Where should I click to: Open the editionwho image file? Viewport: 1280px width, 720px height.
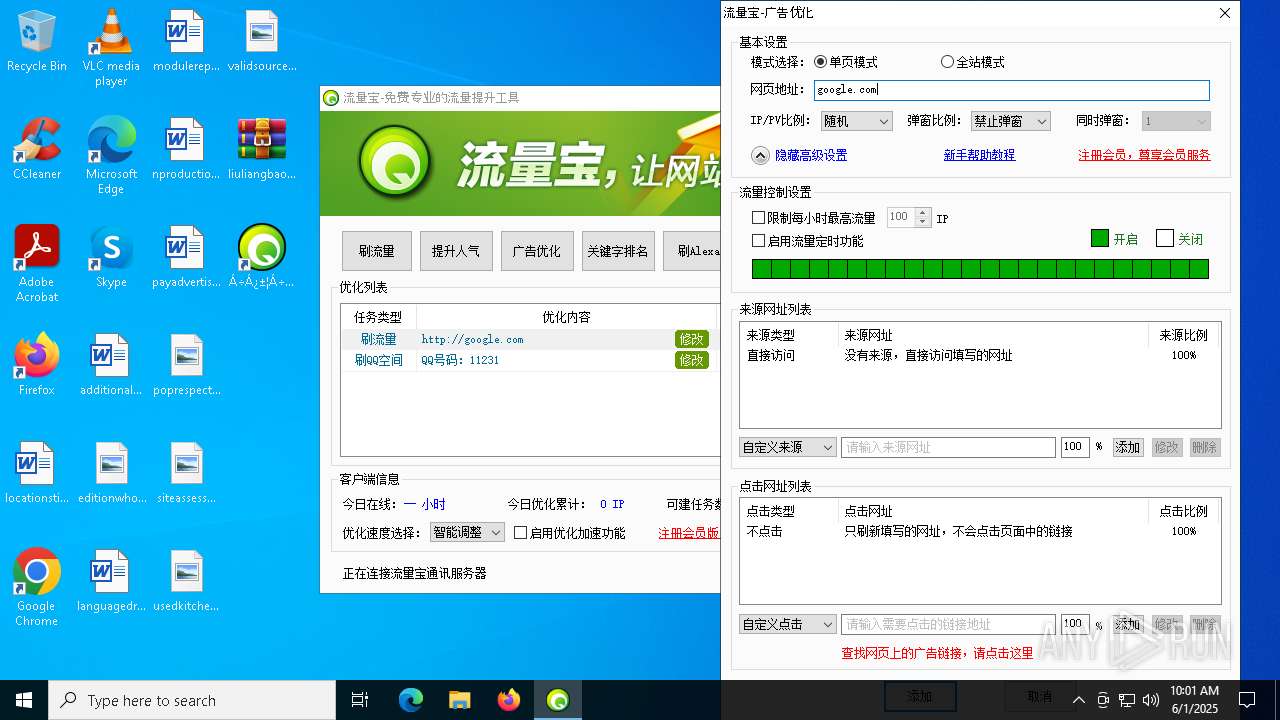111,472
